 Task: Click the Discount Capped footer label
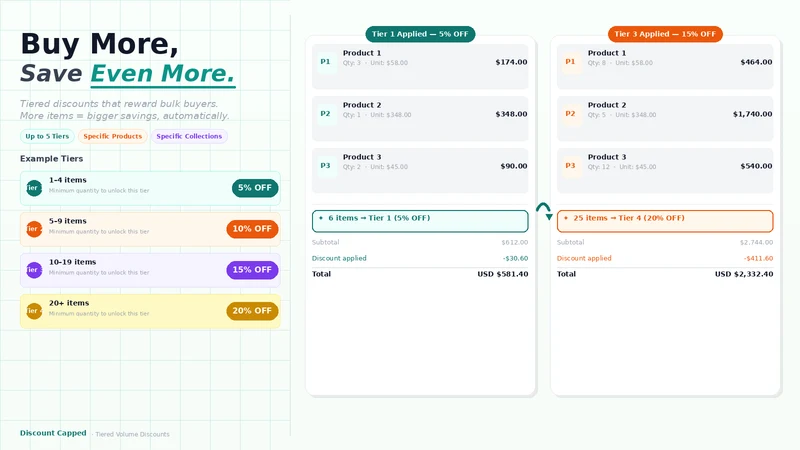[53, 433]
